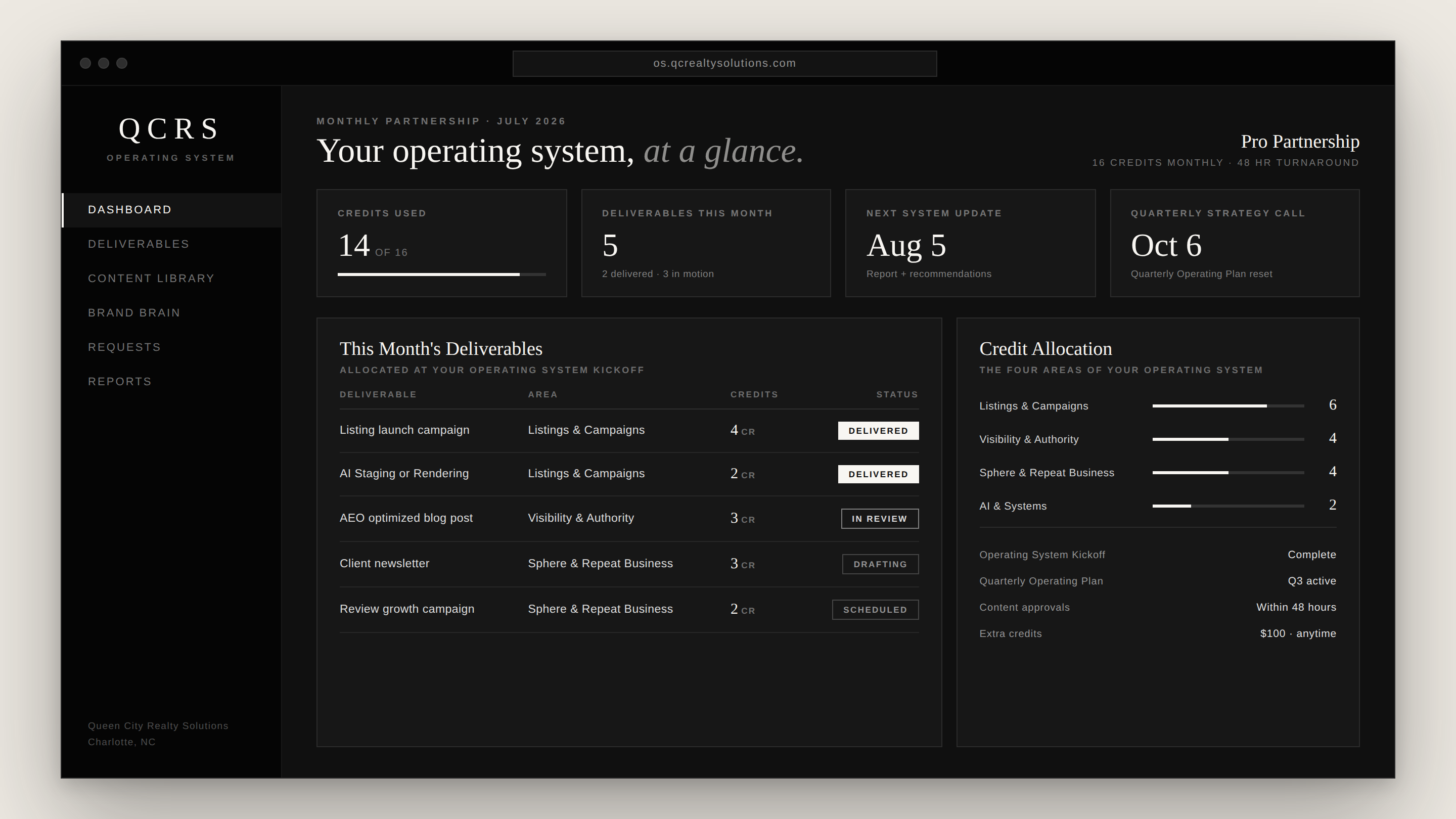
Task: Select 'AI Staging or Rendering' deliverable
Action: [403, 474]
